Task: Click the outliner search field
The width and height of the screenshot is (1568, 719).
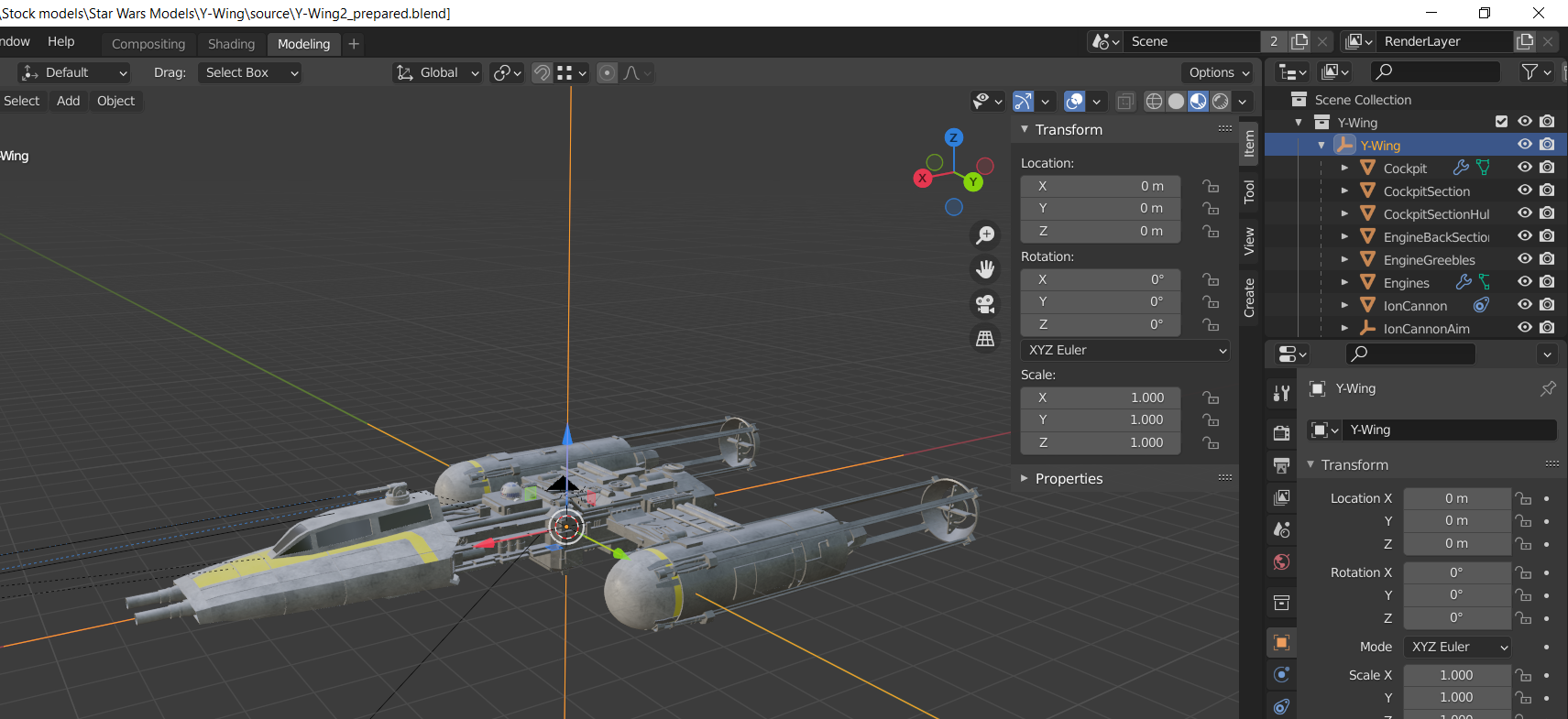Action: pyautogui.click(x=1435, y=71)
